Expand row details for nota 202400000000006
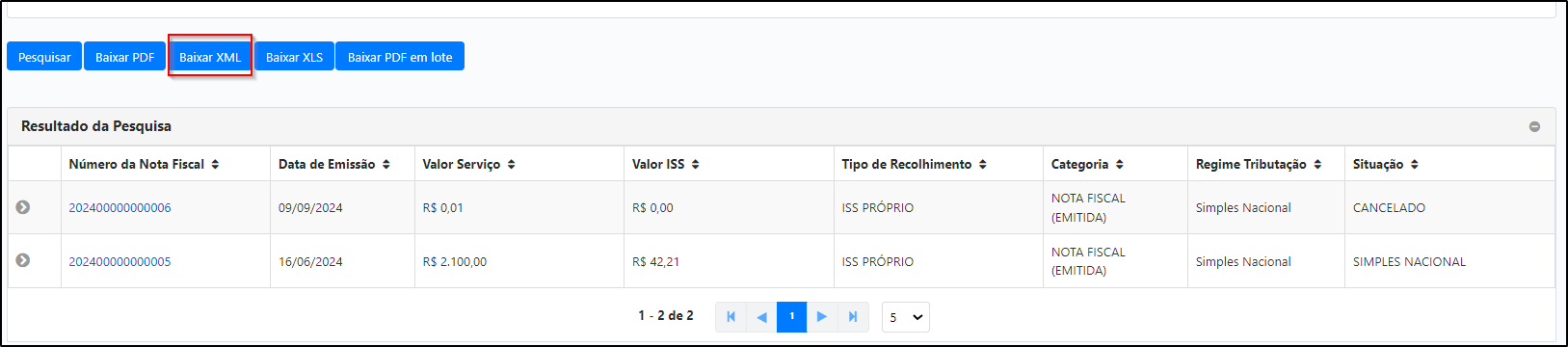 (23, 207)
